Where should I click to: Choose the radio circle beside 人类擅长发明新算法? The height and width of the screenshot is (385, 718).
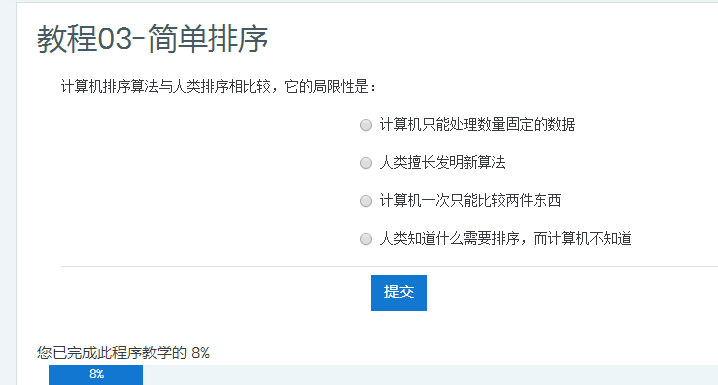[366, 163]
